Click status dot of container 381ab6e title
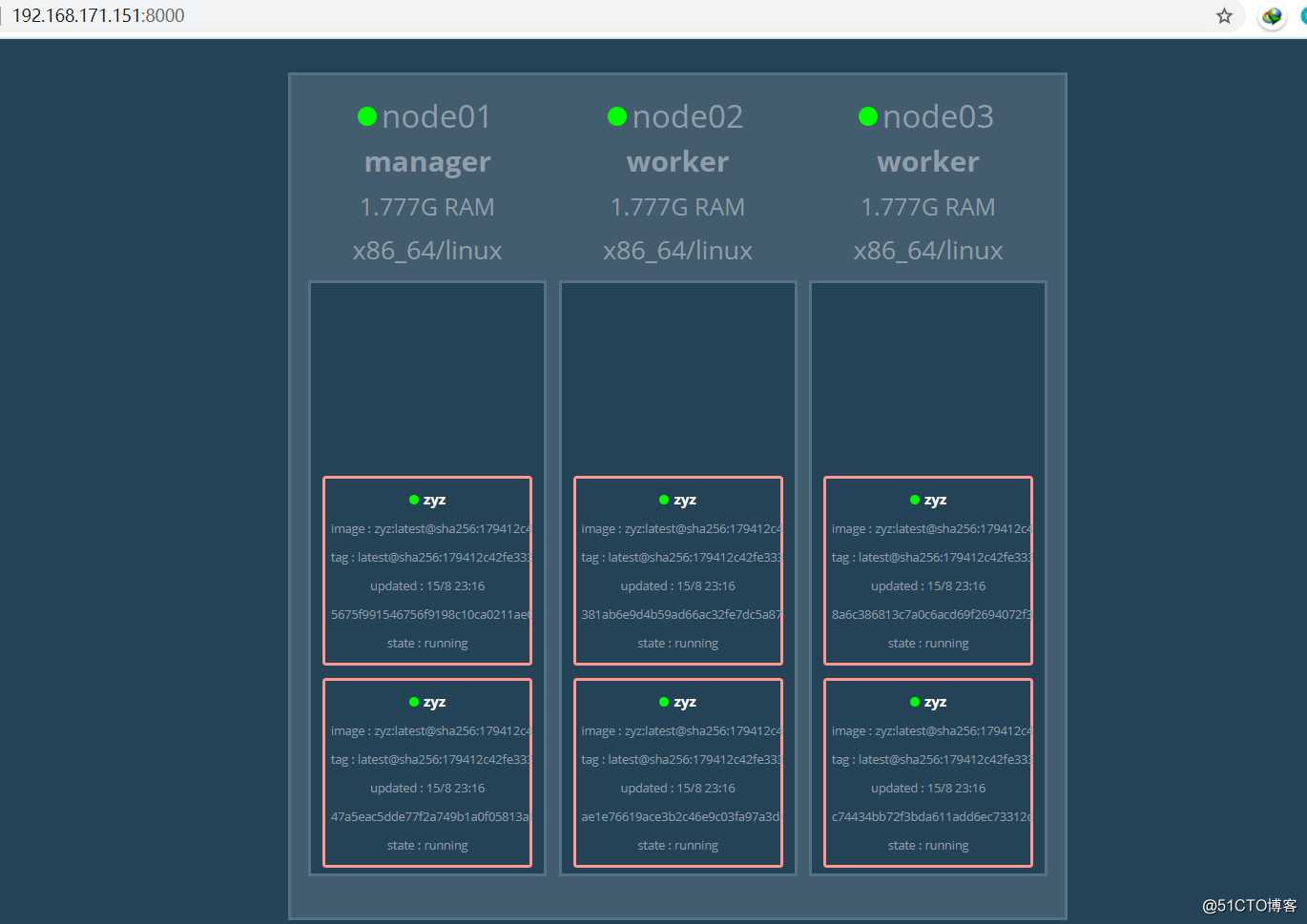The image size is (1307, 924). (x=664, y=500)
